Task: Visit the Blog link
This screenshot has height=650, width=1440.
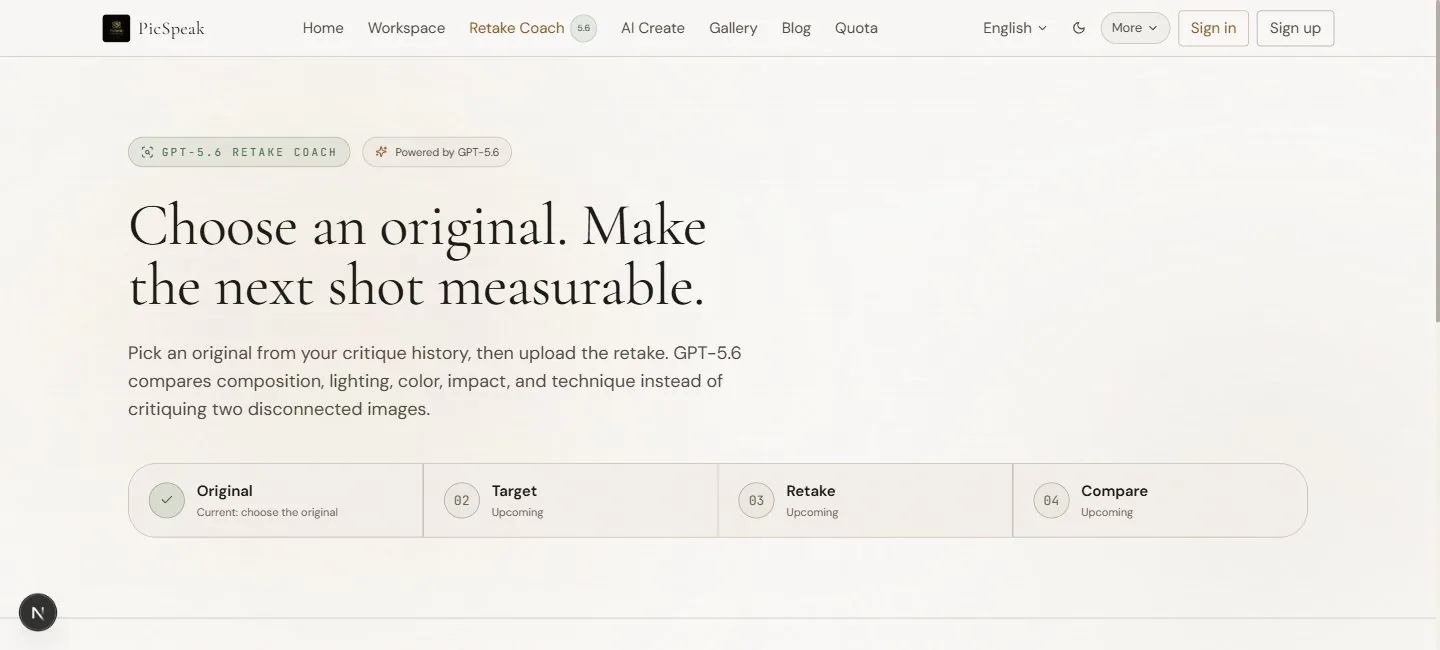Action: point(796,28)
